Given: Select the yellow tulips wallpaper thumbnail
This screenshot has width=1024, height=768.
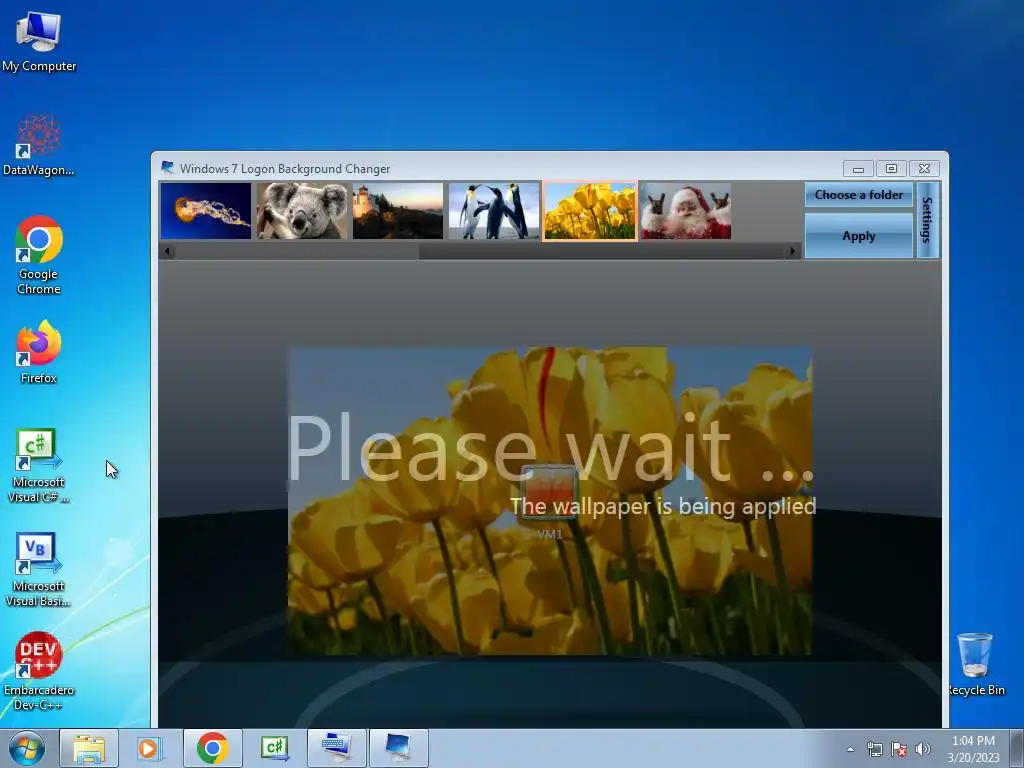Looking at the screenshot, I should point(590,211).
